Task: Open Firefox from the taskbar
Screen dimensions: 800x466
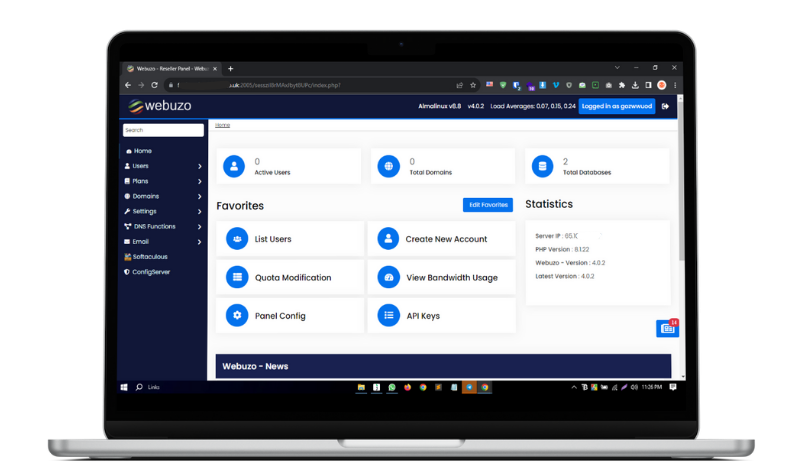Action: pos(407,387)
